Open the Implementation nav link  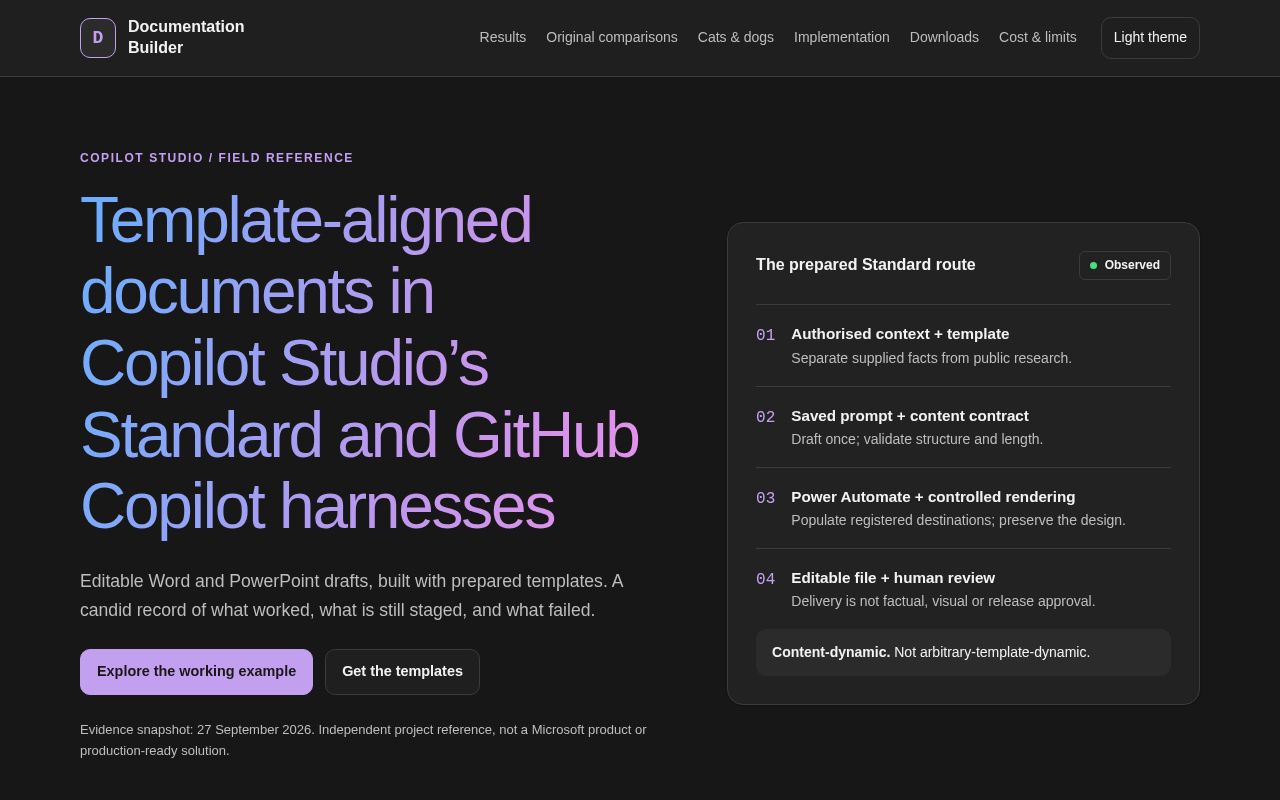842,37
